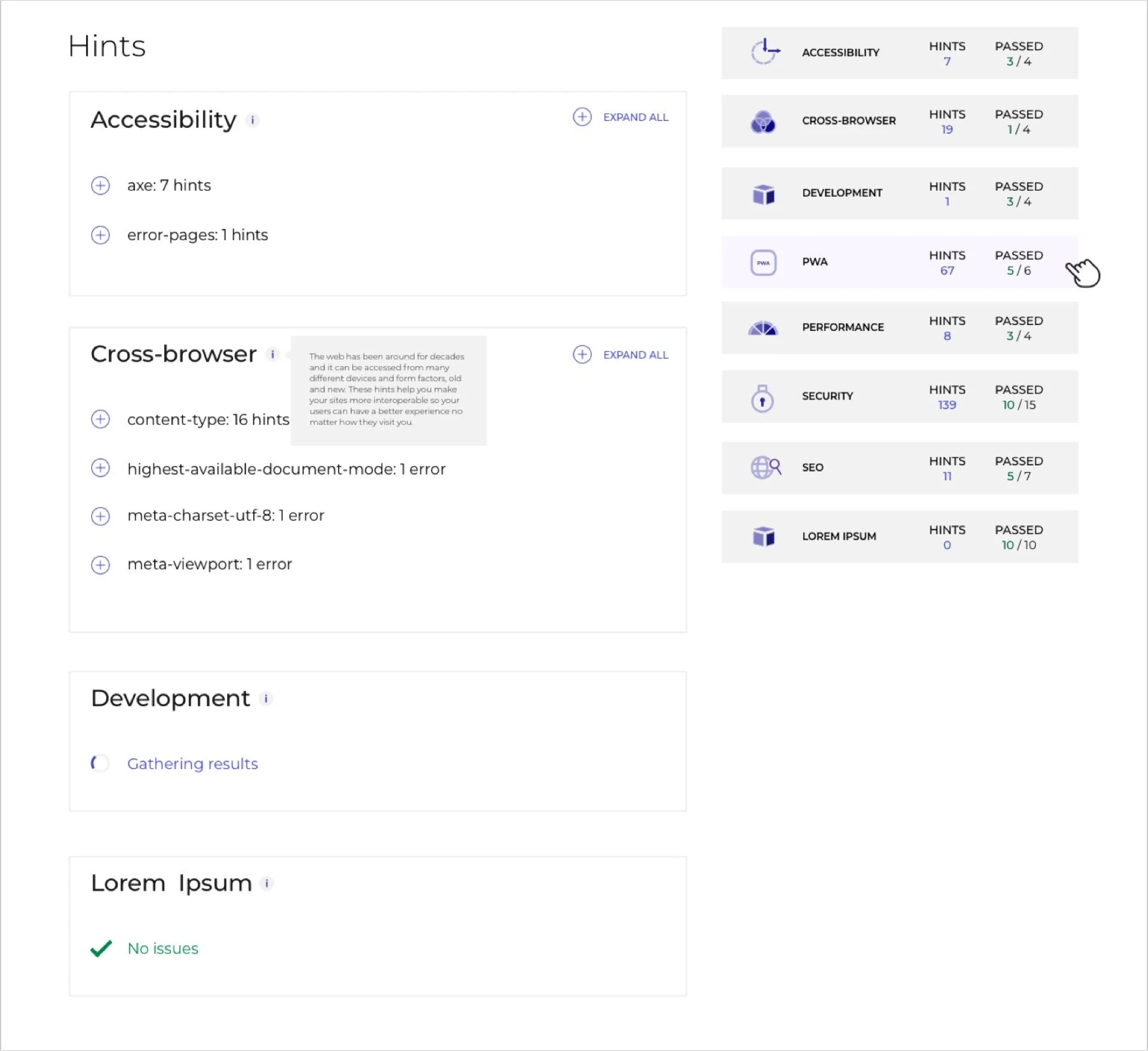Viewport: 1148px width, 1051px height.
Task: Open the Security category summary row
Action: pos(900,397)
